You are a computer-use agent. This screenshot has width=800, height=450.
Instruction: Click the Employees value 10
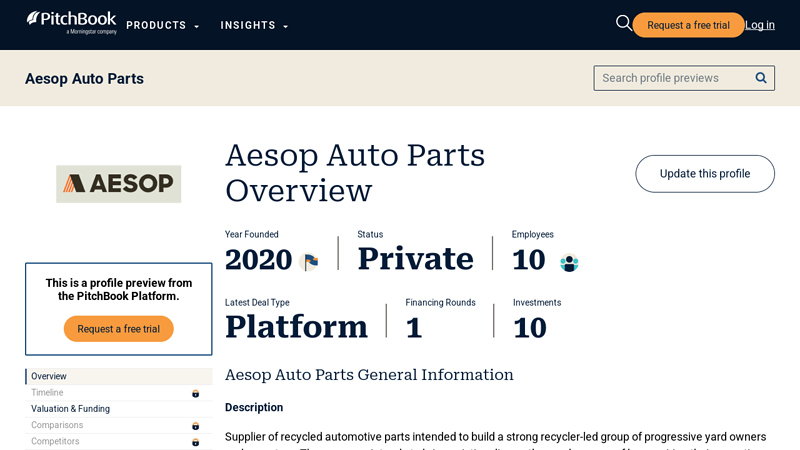[x=529, y=260]
